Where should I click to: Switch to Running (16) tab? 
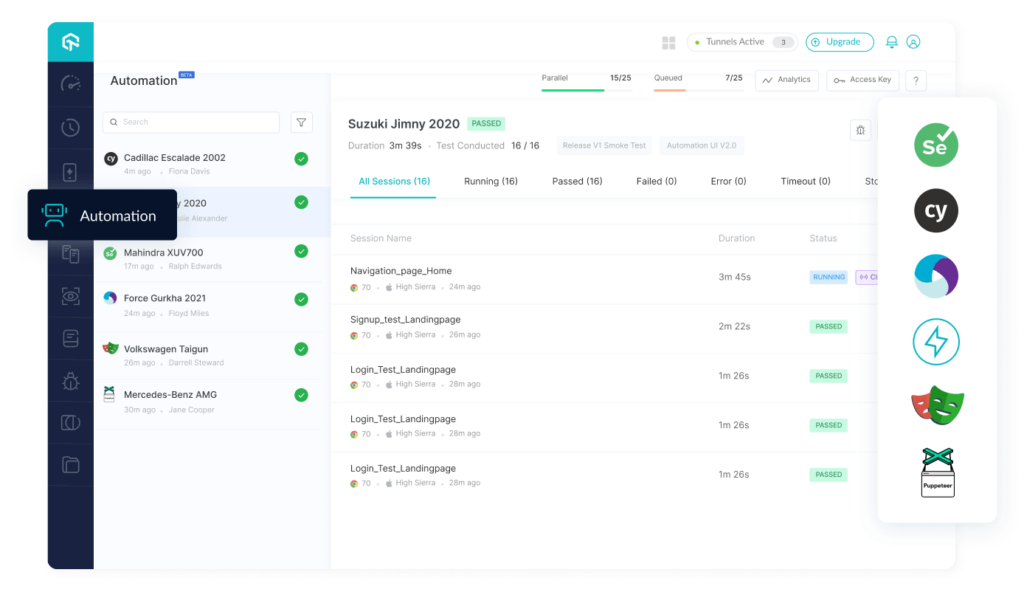tap(490, 182)
